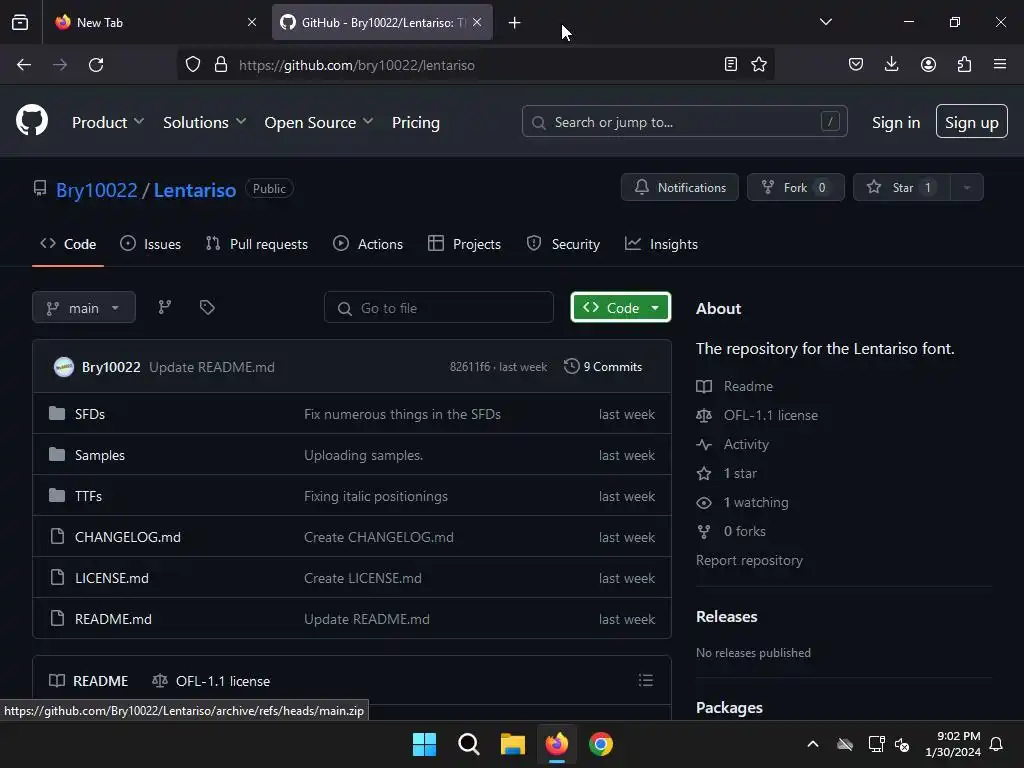Screen dimensions: 1024x768
Task: Click the Report repository link
Action: (x=749, y=560)
